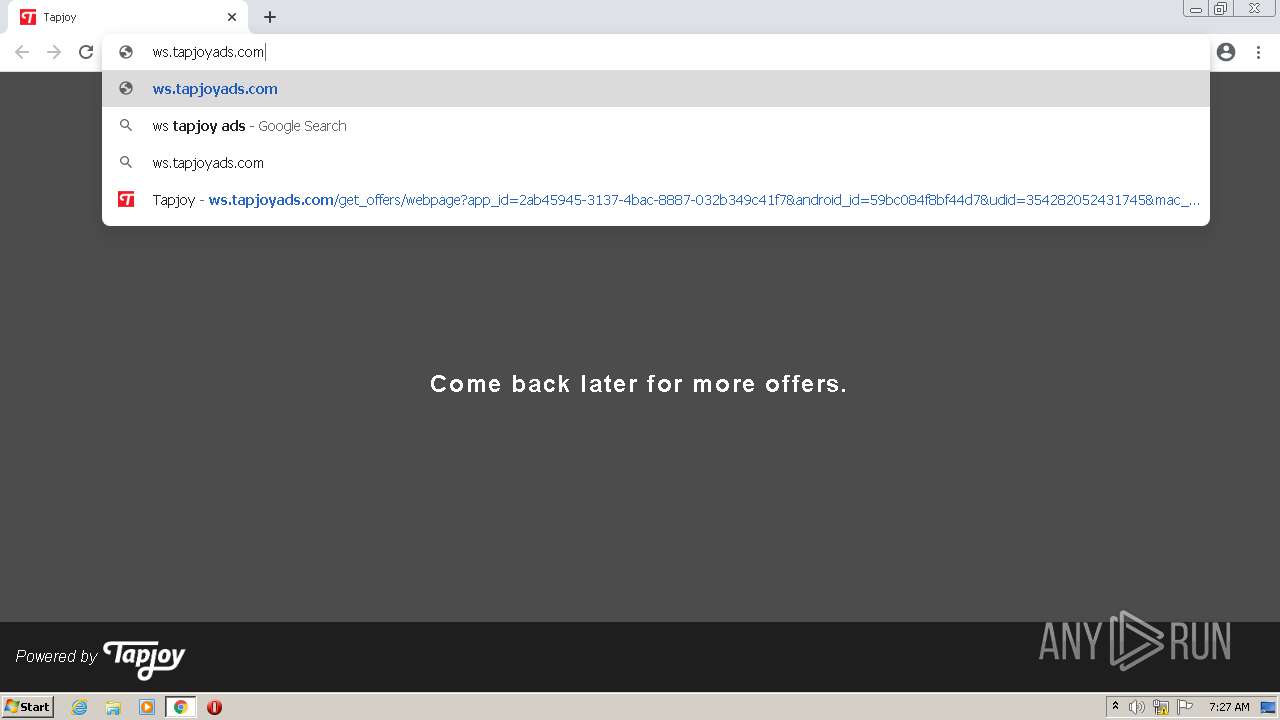The height and width of the screenshot is (720, 1280).
Task: Open a new tab with the plus button
Action: [270, 17]
